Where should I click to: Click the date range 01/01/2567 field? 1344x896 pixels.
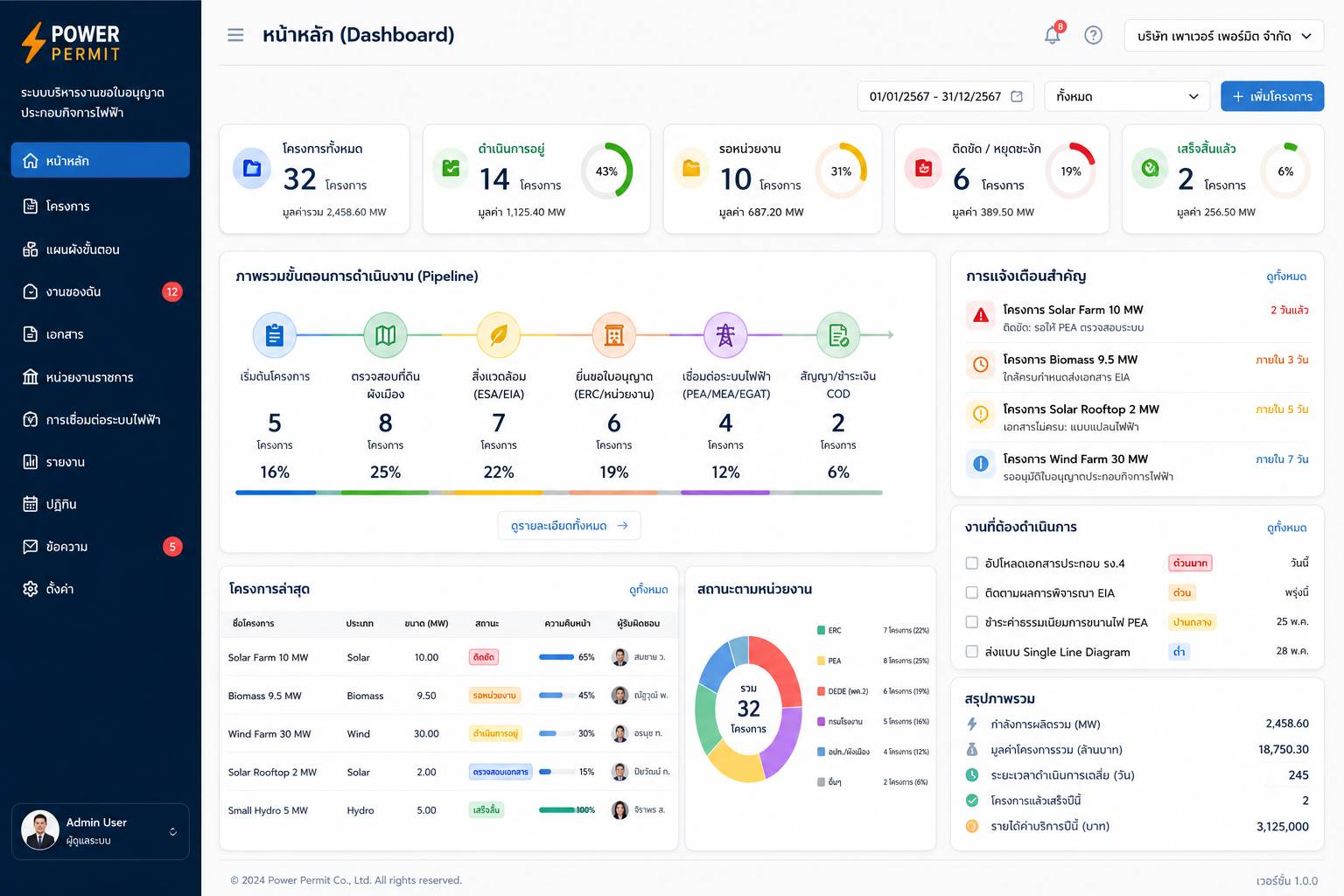point(945,96)
